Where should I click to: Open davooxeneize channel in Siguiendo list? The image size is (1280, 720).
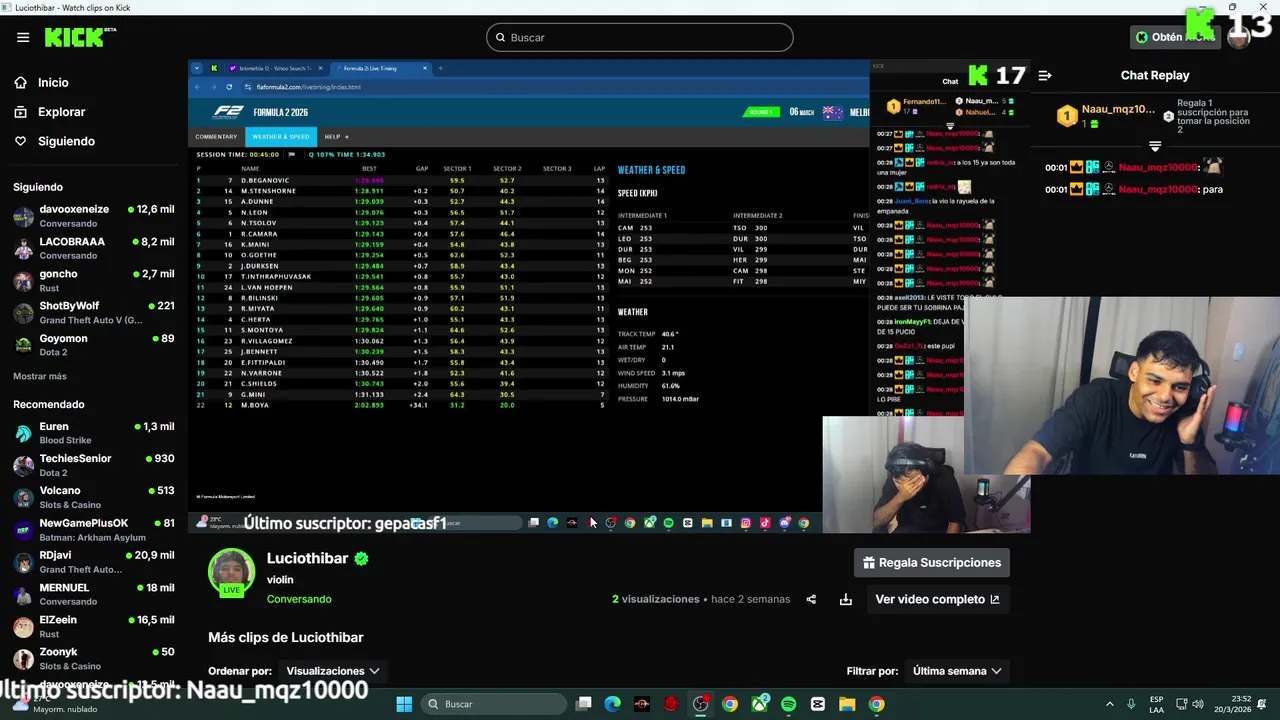click(94, 216)
